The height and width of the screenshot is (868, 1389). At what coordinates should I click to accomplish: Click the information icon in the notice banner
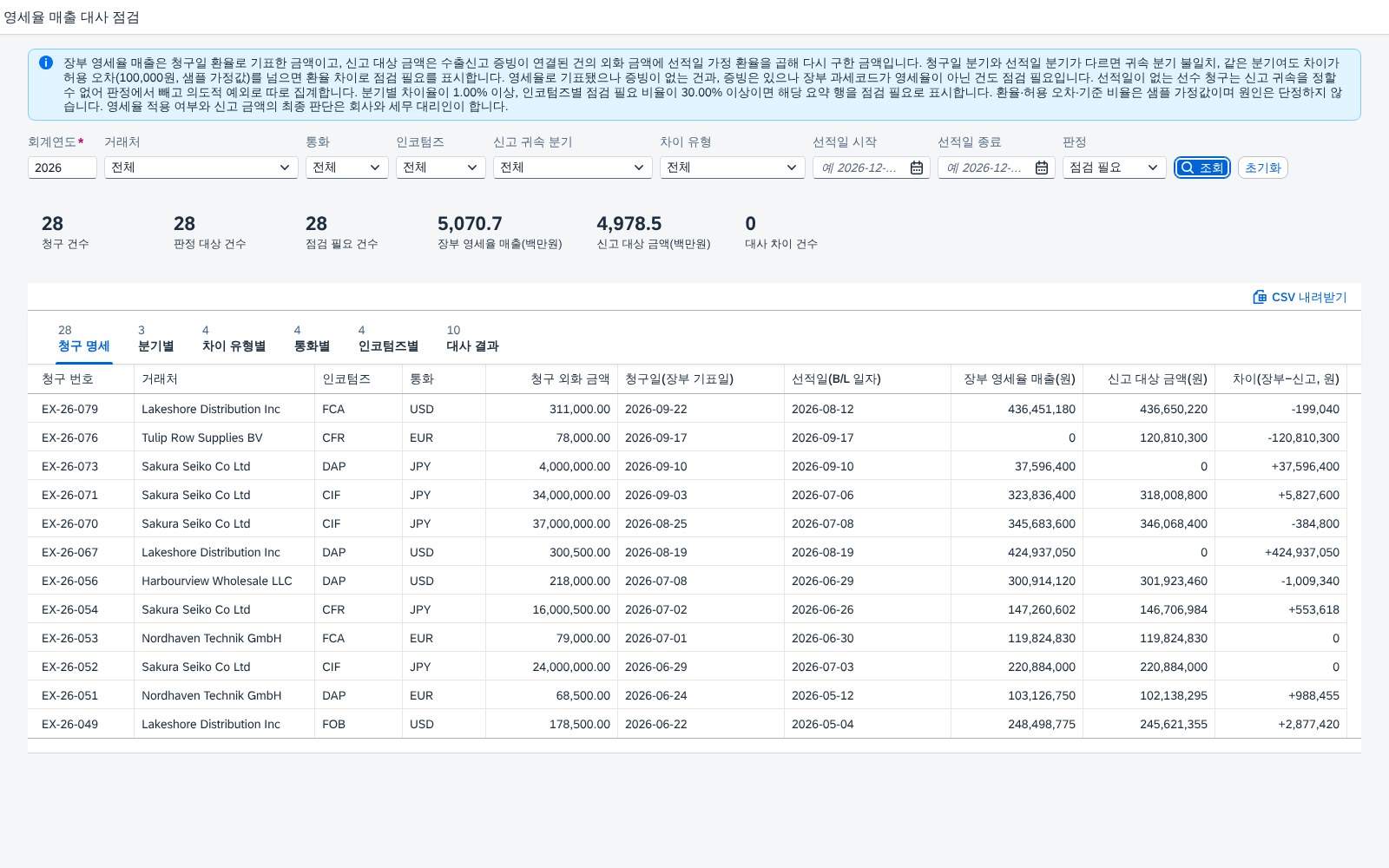coord(46,62)
